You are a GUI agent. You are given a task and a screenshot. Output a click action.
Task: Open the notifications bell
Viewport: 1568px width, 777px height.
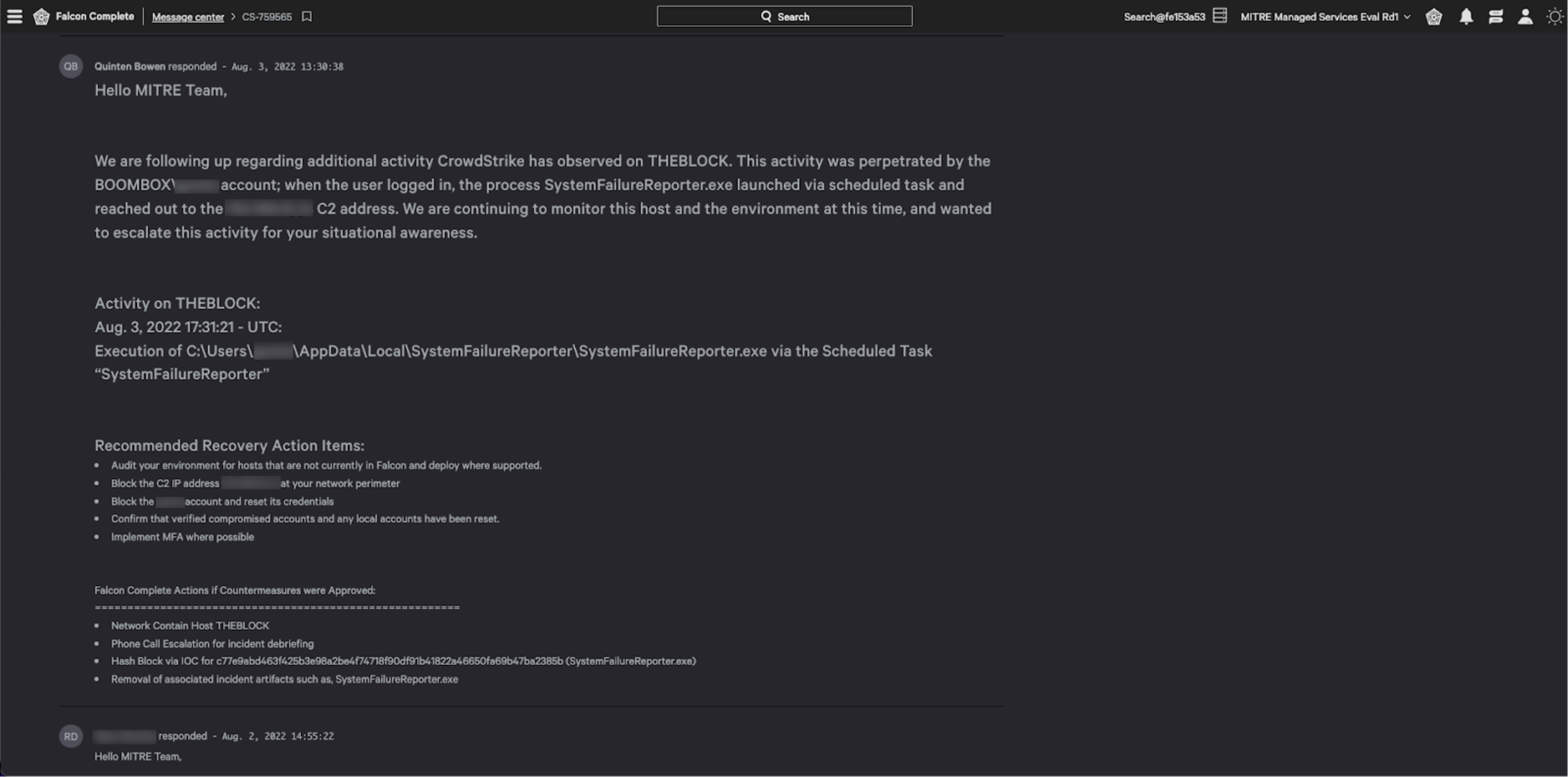tap(1466, 17)
